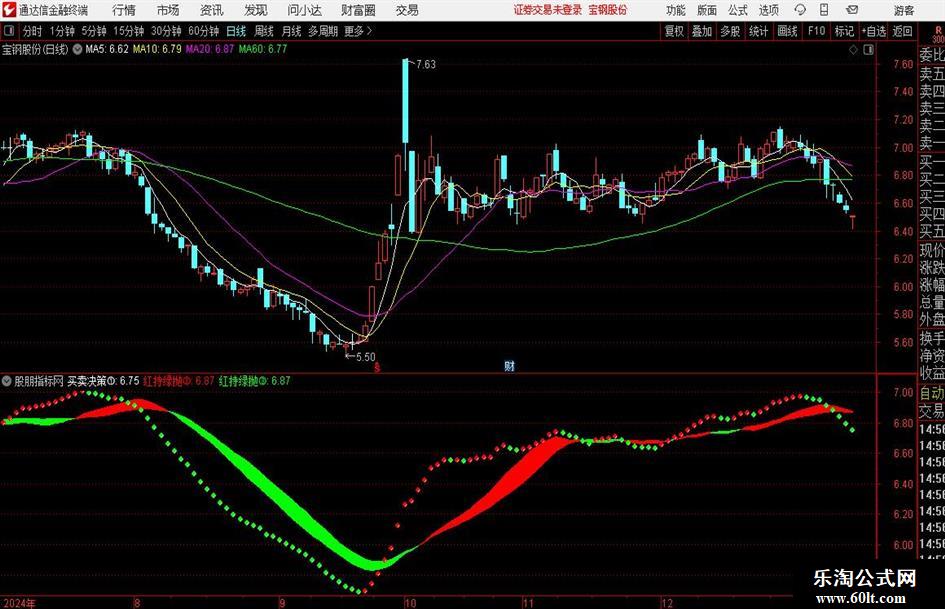Open the F10 company info
945x609 pixels.
816,31
